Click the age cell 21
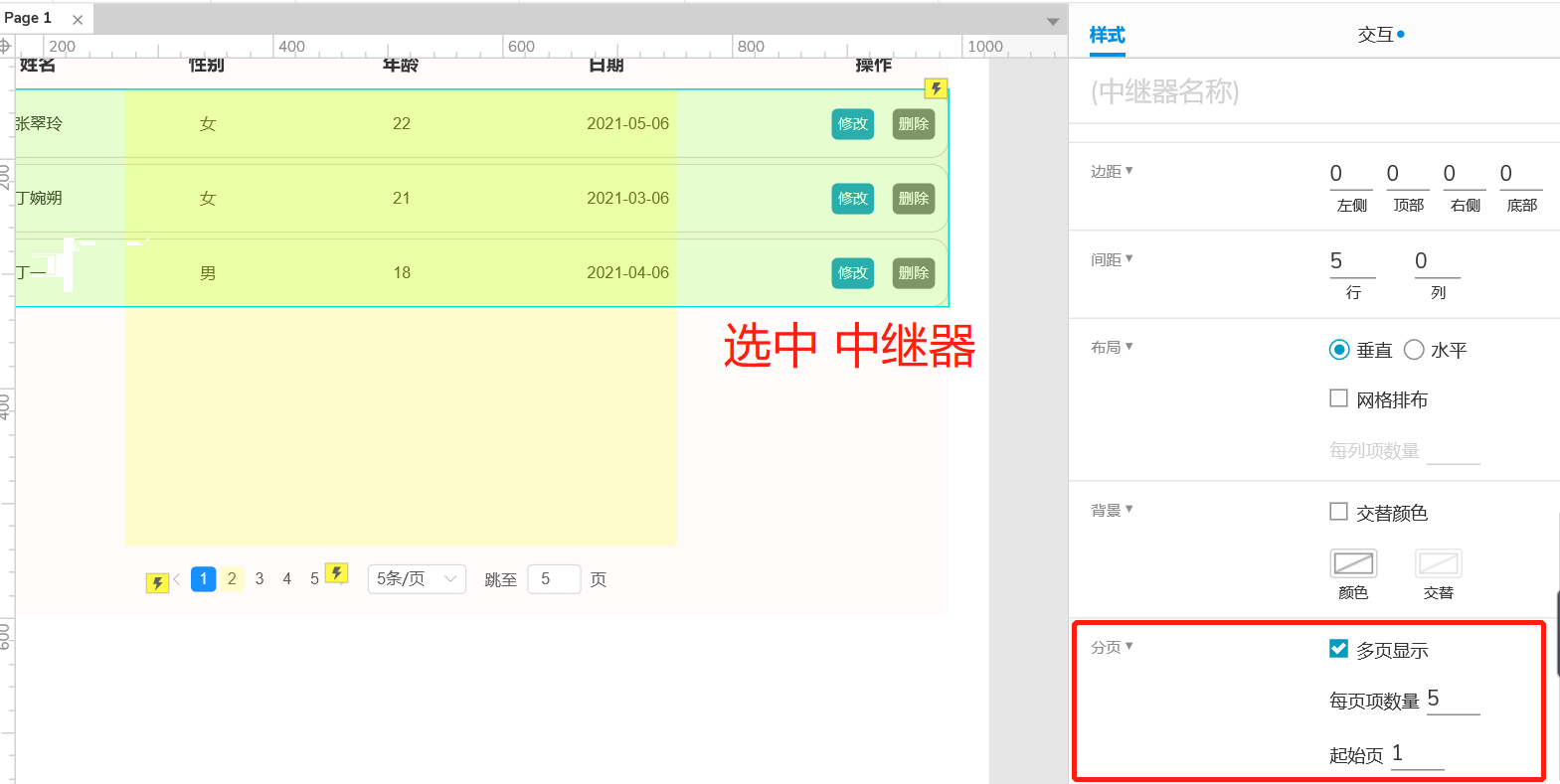 [402, 199]
